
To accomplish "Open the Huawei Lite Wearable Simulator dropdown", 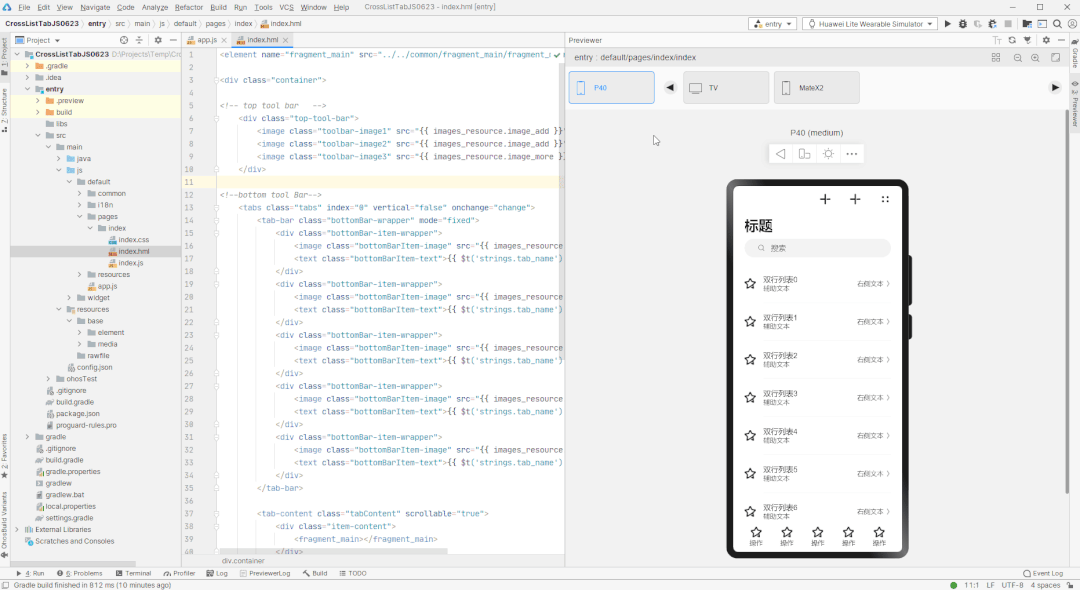I will (x=868, y=23).
